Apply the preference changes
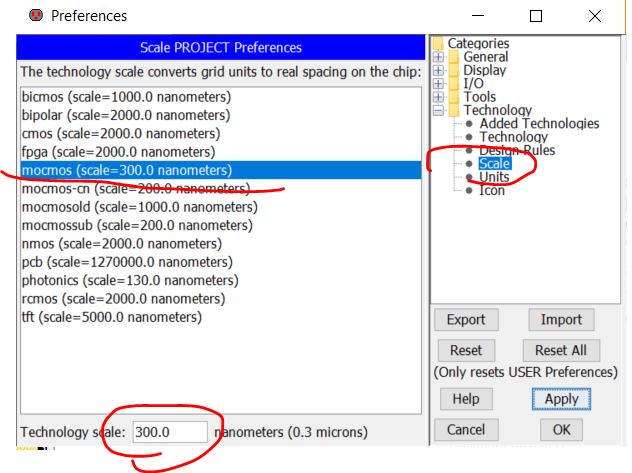 pyautogui.click(x=561, y=399)
